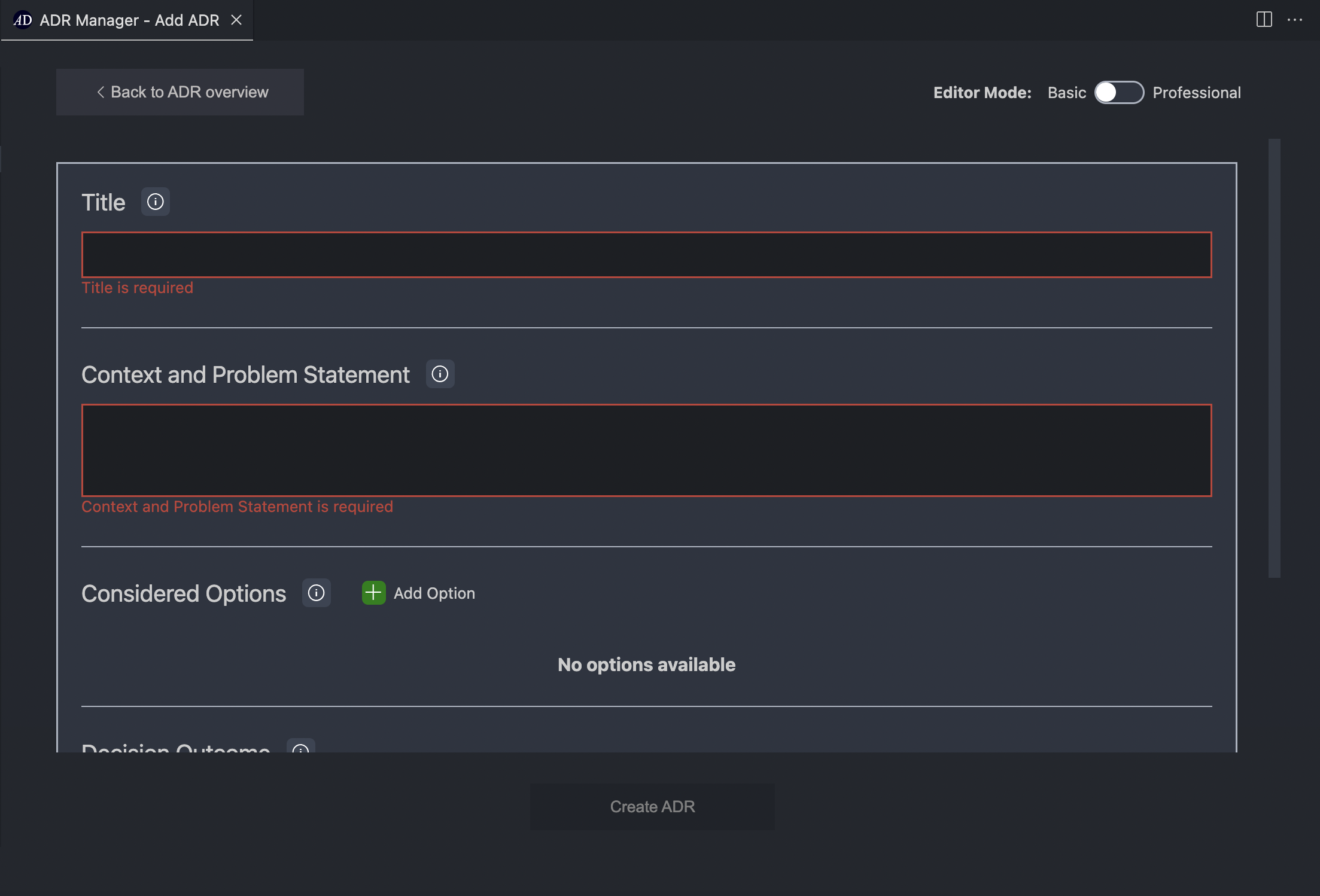1320x896 pixels.
Task: Click the split editor icon
Action: (x=1264, y=20)
